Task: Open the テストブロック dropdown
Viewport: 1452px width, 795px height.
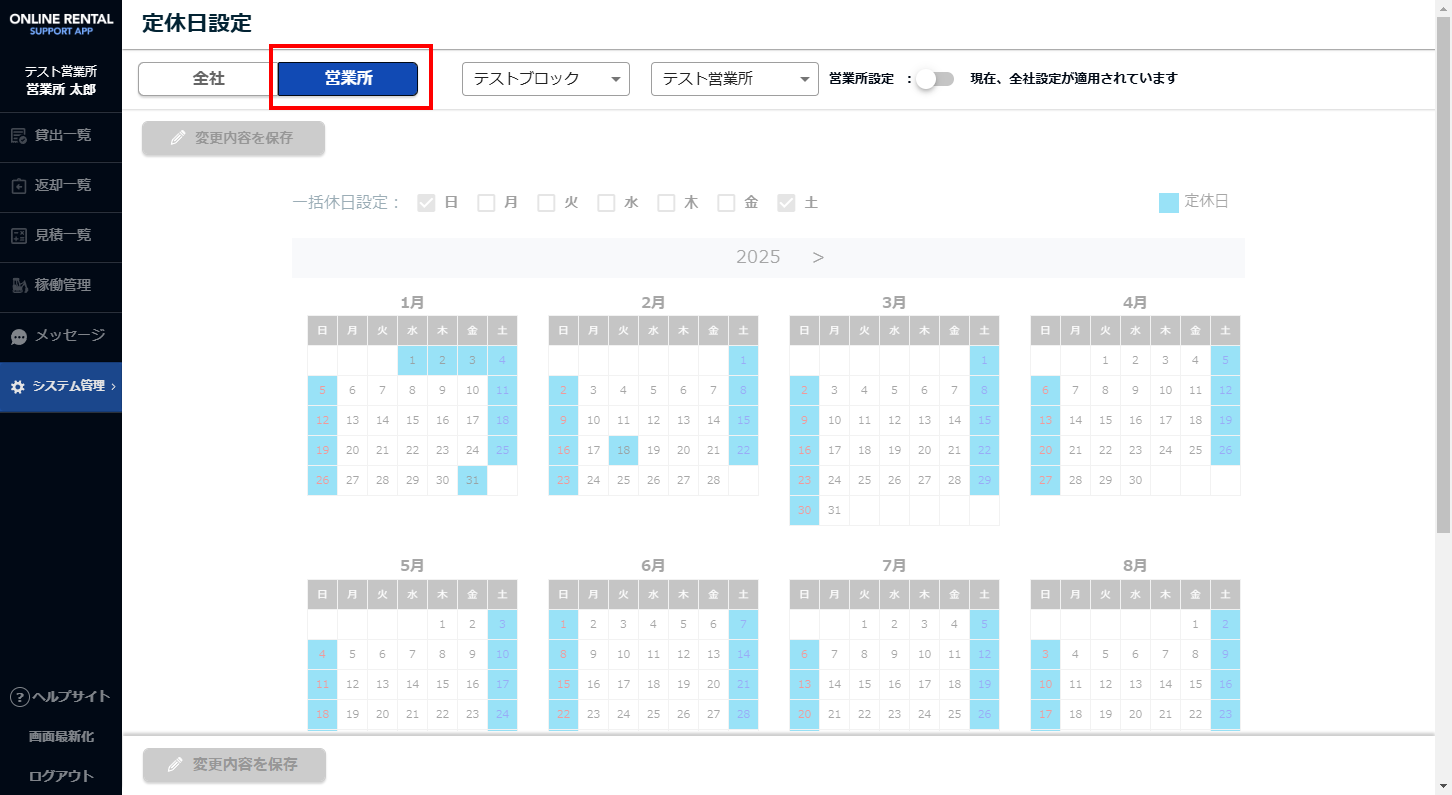Action: (x=545, y=79)
